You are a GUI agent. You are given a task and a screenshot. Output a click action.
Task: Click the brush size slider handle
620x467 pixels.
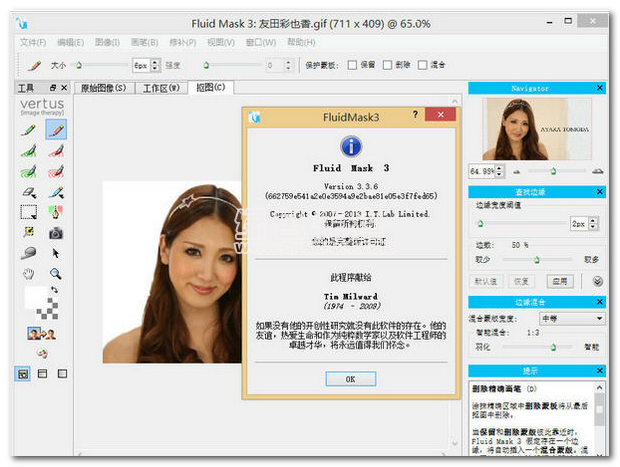pyautogui.click(x=79, y=65)
